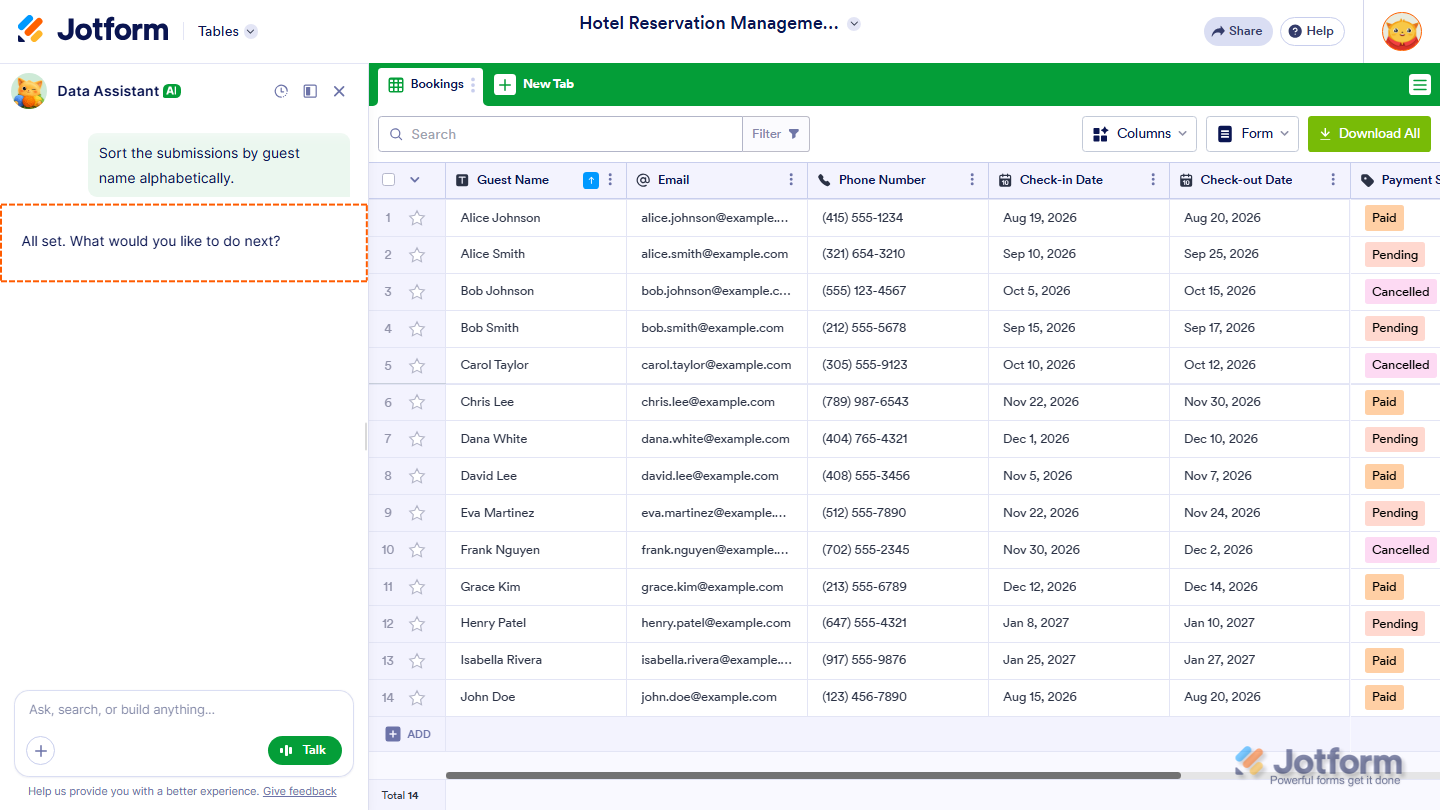Toggle the Data Assistant side panel layout icon
This screenshot has height=810, width=1440.
coord(310,91)
